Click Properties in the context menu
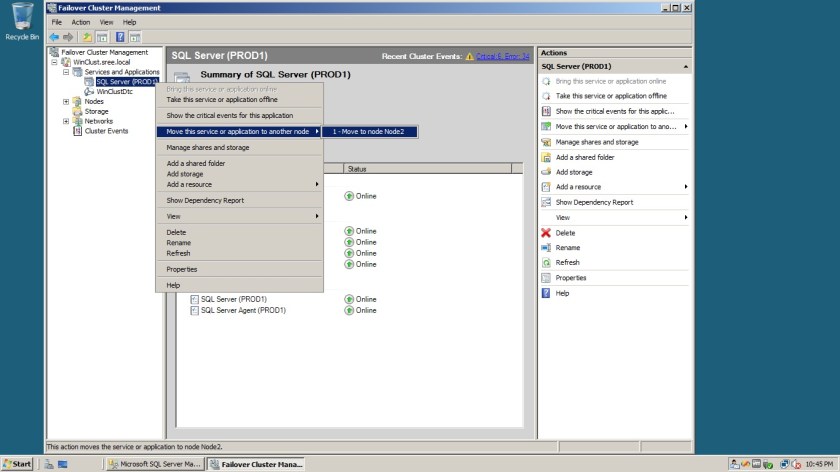This screenshot has height=472, width=840. 182,269
